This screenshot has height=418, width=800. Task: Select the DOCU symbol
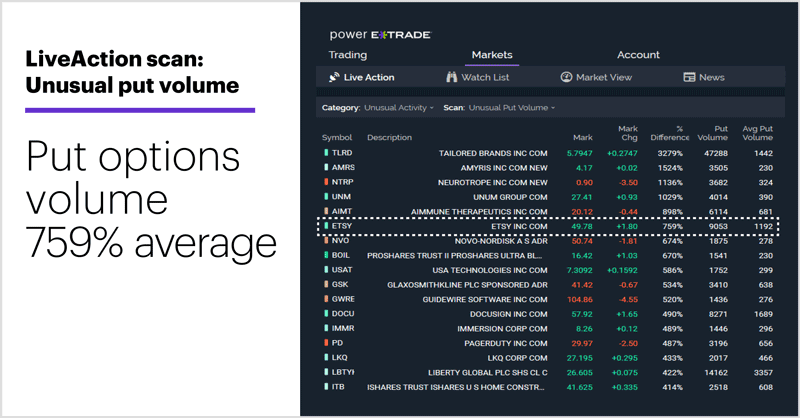343,313
